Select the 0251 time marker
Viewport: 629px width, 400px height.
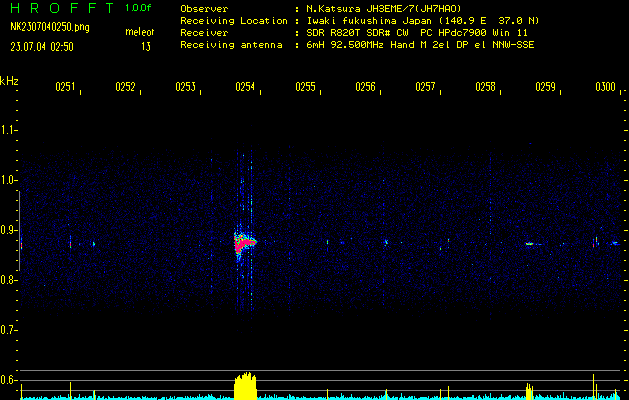click(x=65, y=88)
